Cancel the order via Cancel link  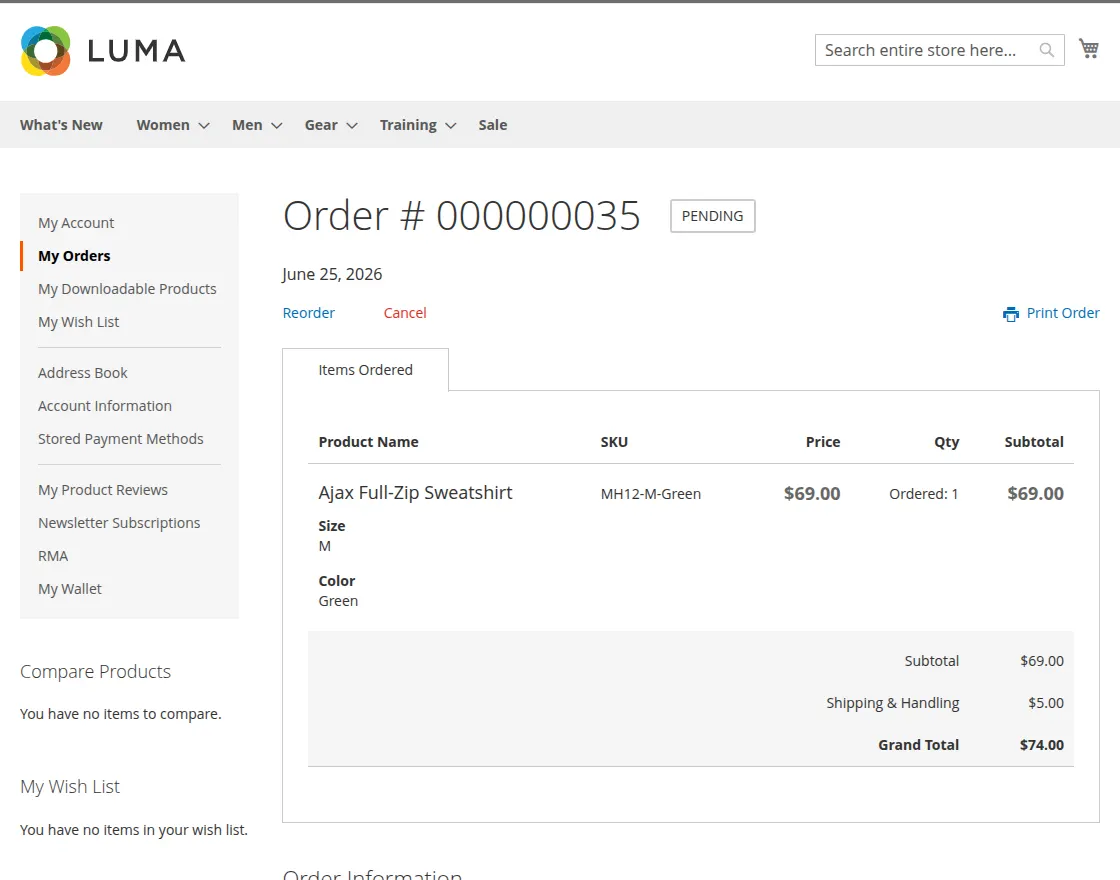coord(405,313)
